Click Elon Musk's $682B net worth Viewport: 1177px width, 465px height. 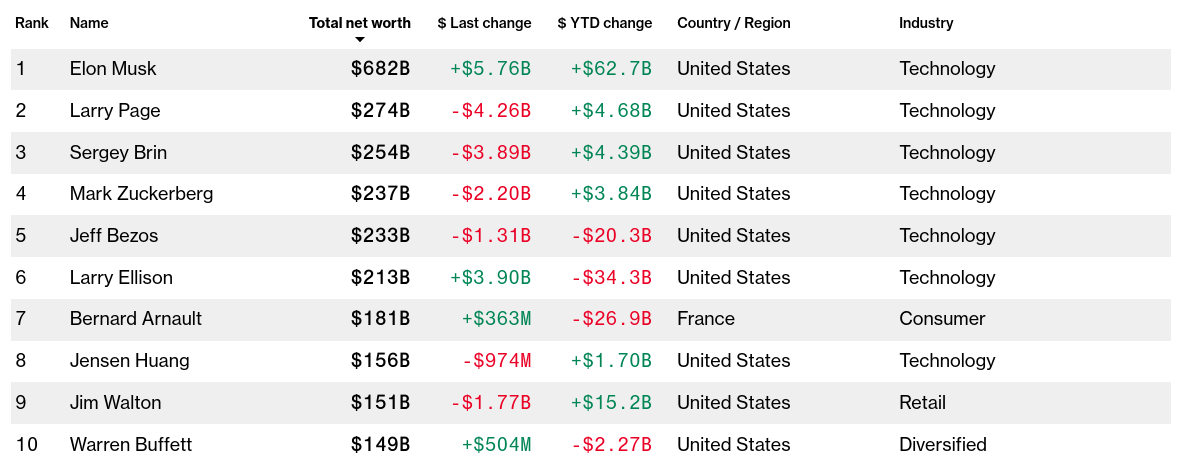click(380, 69)
